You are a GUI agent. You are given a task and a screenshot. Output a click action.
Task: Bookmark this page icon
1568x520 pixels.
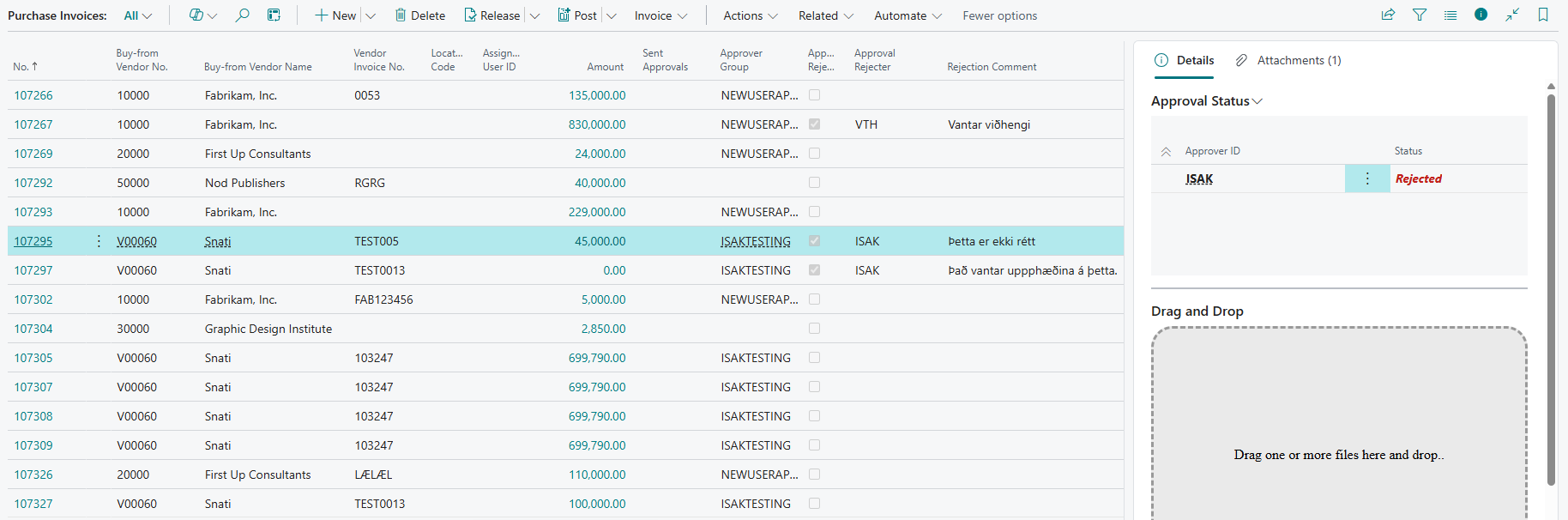coord(1543,15)
